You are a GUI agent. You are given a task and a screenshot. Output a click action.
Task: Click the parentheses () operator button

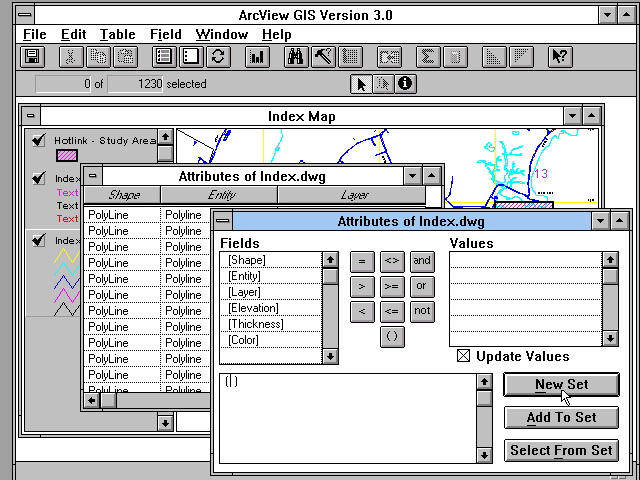pyautogui.click(x=392, y=337)
